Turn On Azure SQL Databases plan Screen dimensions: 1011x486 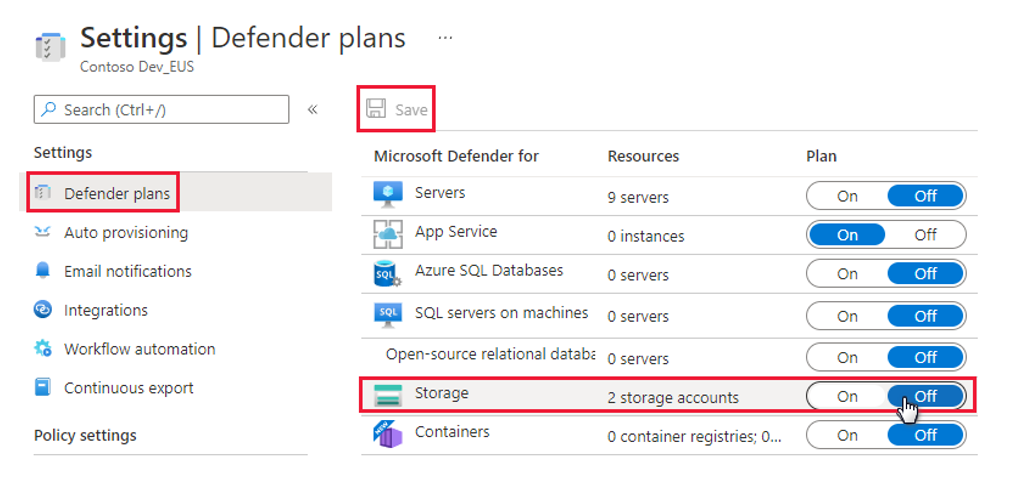pyautogui.click(x=847, y=274)
